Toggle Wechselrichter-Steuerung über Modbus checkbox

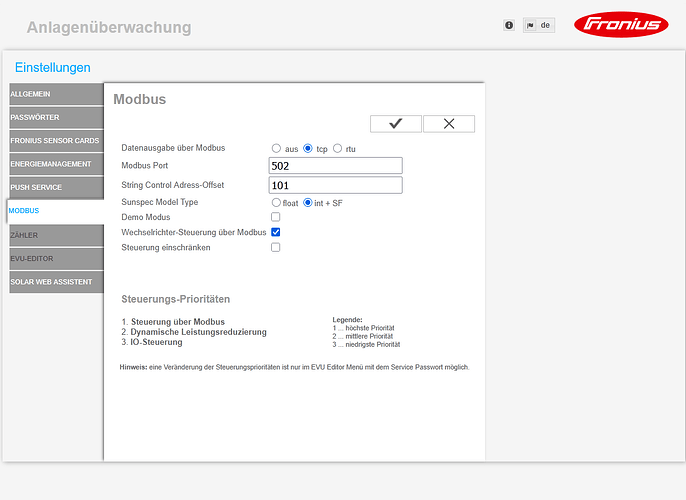pos(276,232)
